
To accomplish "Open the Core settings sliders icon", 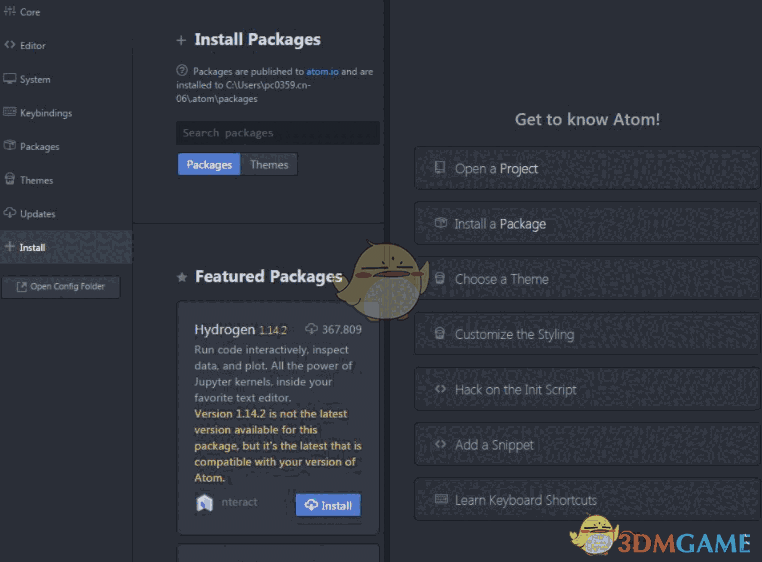I will 9,11.
